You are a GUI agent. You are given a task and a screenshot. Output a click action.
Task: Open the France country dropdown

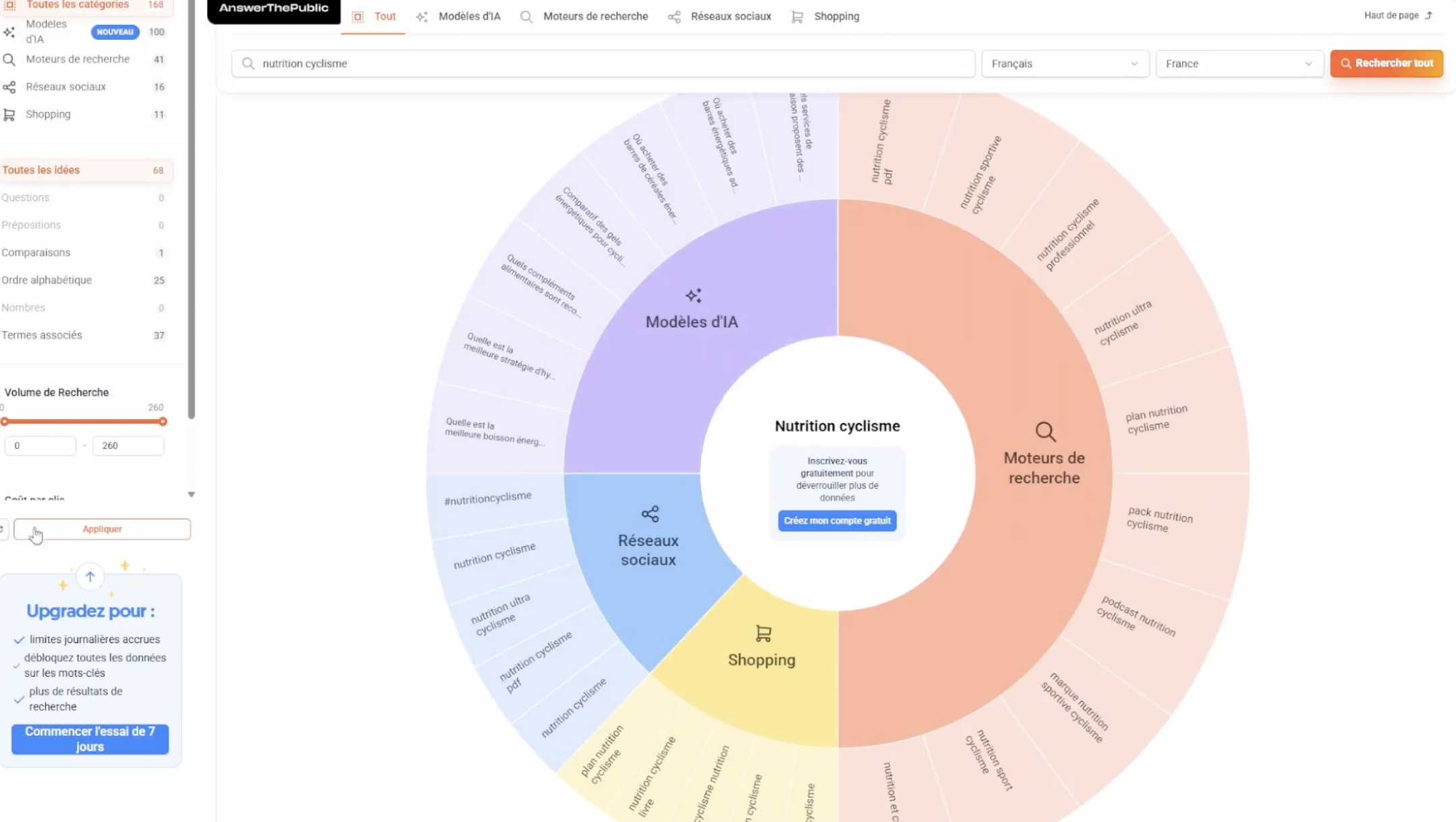[1239, 63]
